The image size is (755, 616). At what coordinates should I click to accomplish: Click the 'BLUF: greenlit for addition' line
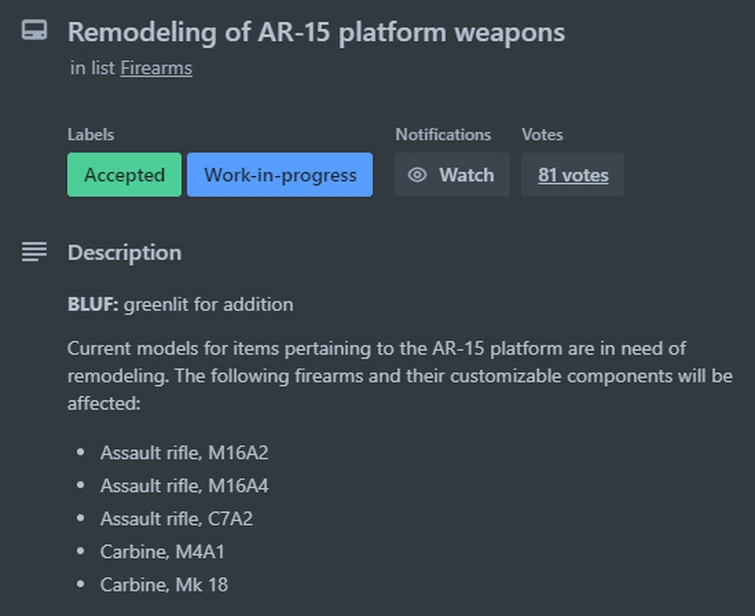coord(180,304)
